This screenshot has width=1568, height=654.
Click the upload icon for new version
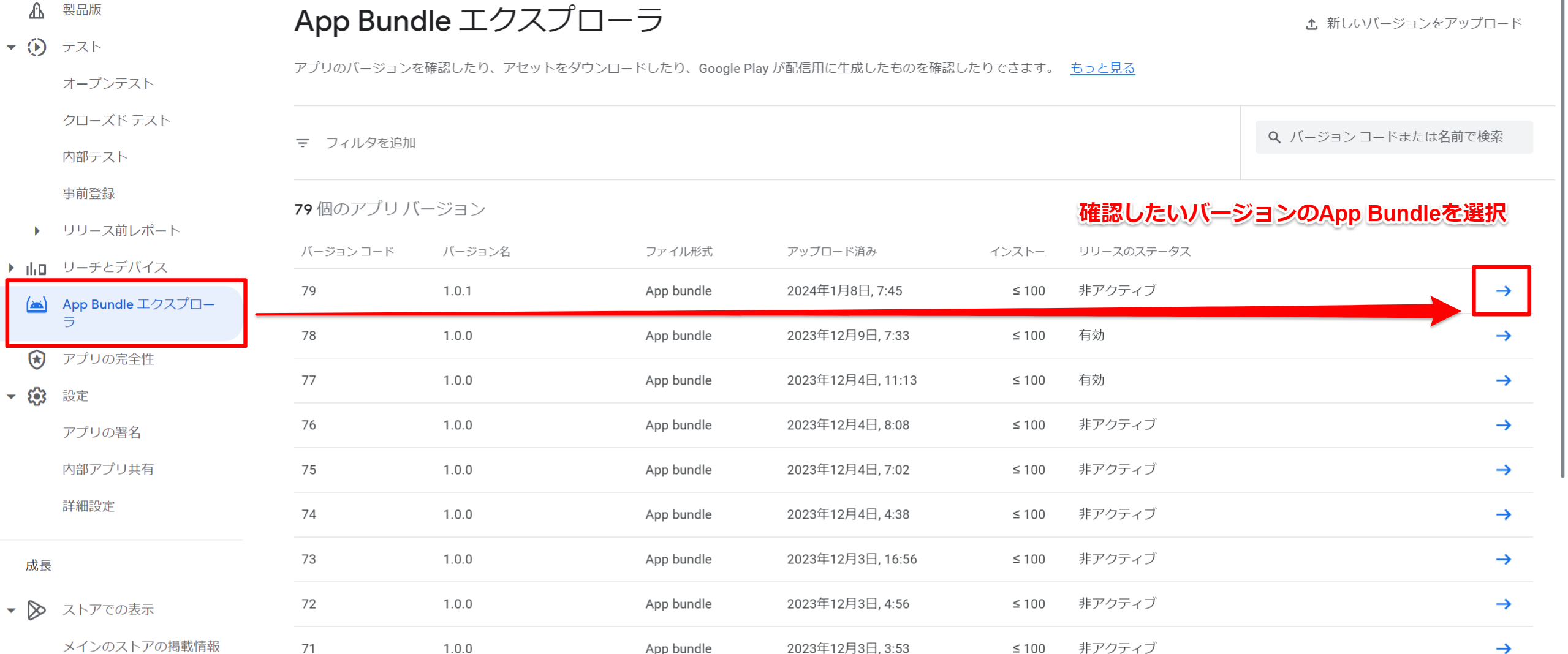1311,24
